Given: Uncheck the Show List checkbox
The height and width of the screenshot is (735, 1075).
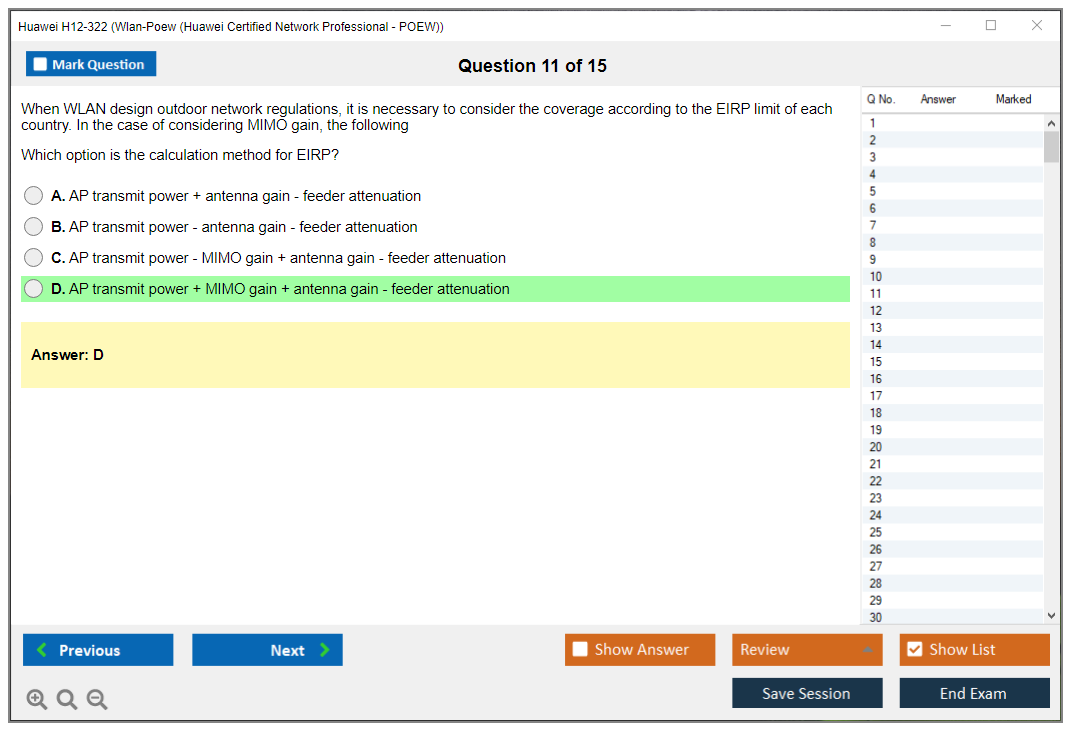Looking at the screenshot, I should tap(914, 650).
